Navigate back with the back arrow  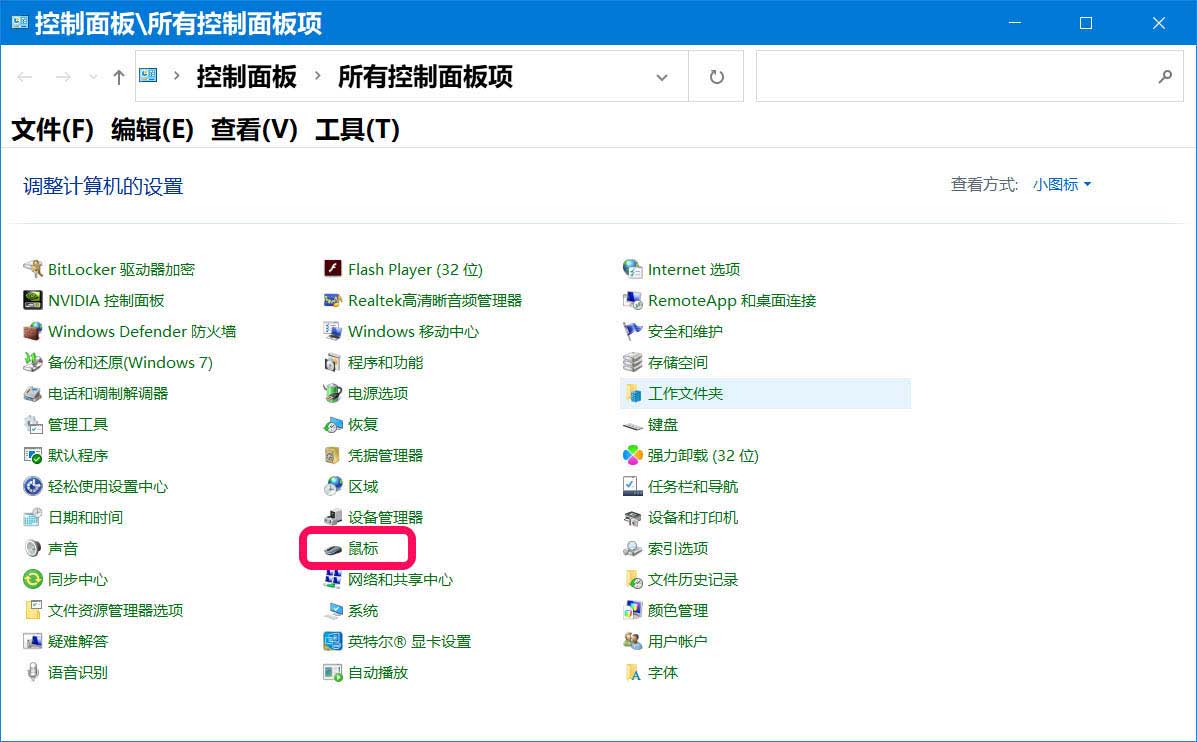click(24, 77)
